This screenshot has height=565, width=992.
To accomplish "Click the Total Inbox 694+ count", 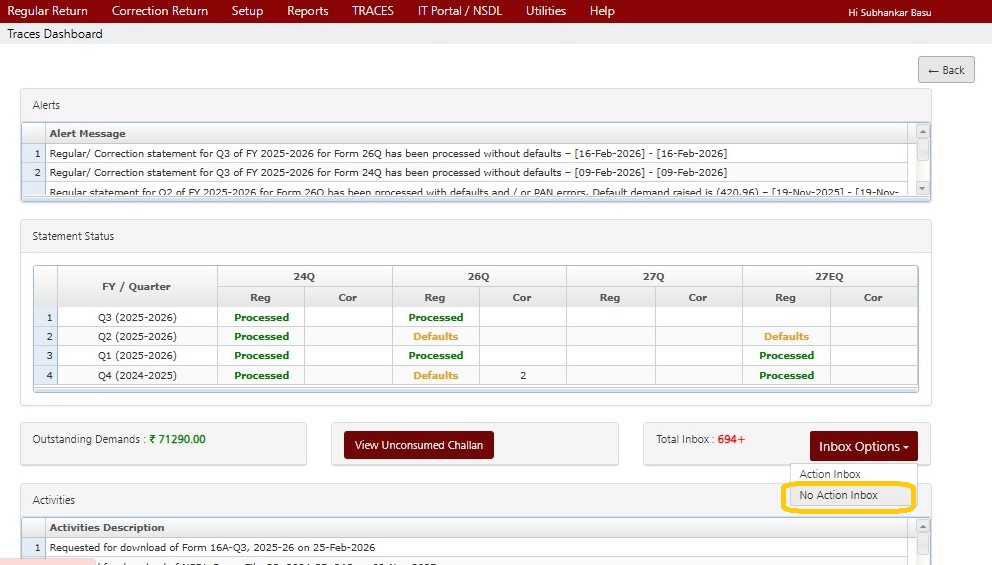I will [x=731, y=440].
